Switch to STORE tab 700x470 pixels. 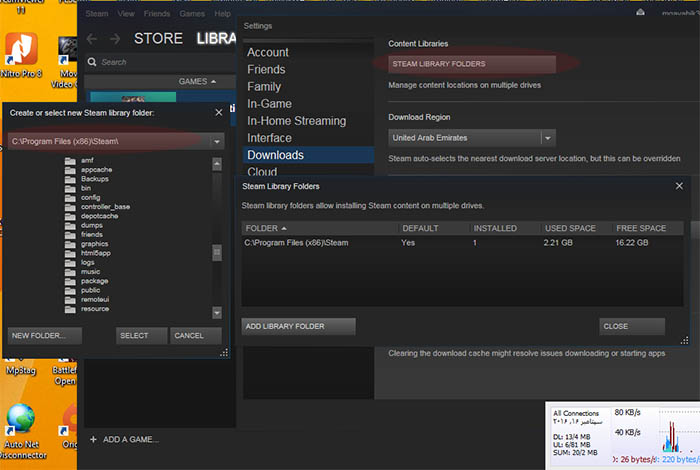(158, 39)
